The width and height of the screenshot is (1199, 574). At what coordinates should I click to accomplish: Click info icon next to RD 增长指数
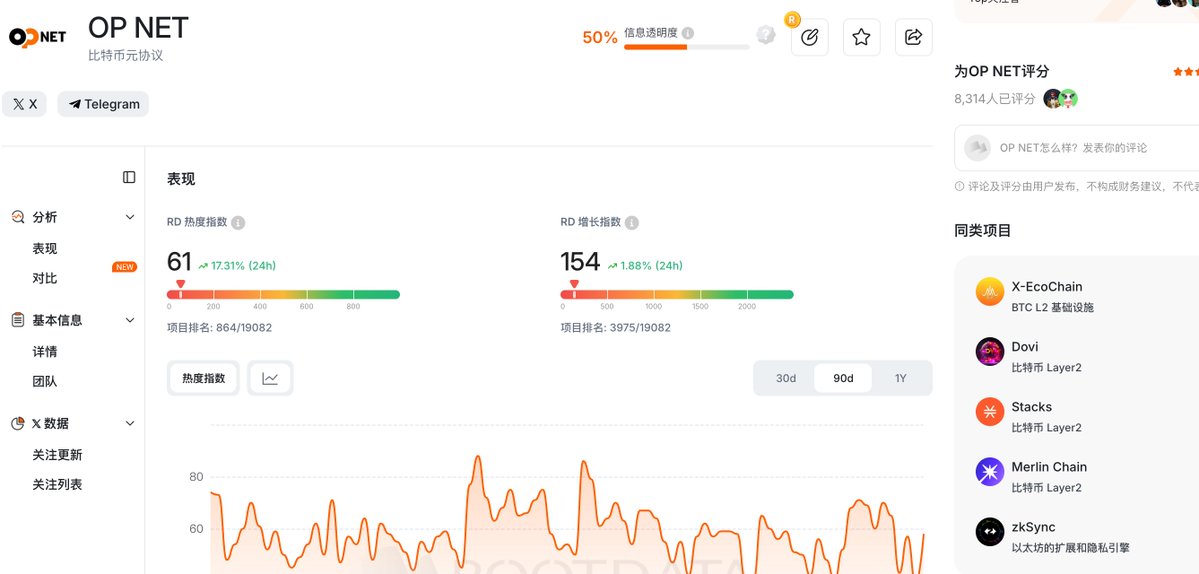pyautogui.click(x=632, y=222)
